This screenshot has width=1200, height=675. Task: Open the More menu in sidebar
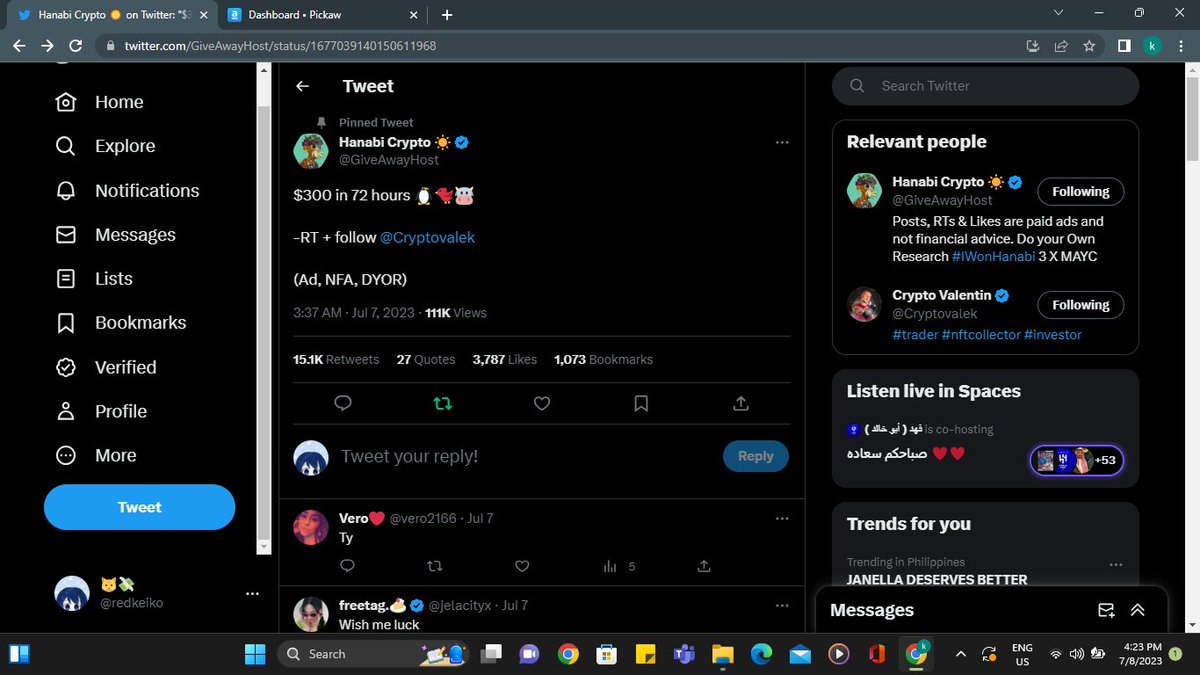tap(95, 455)
